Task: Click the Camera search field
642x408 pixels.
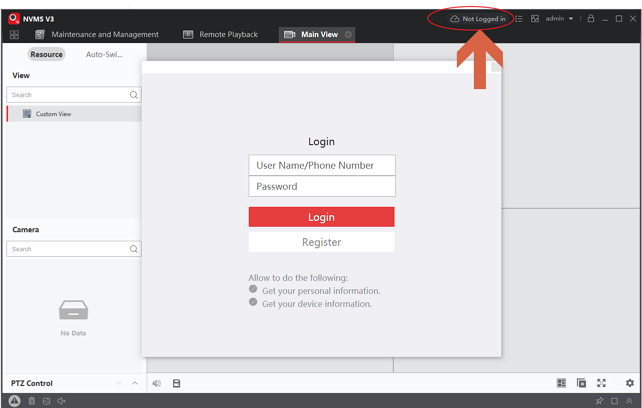Action: click(74, 249)
